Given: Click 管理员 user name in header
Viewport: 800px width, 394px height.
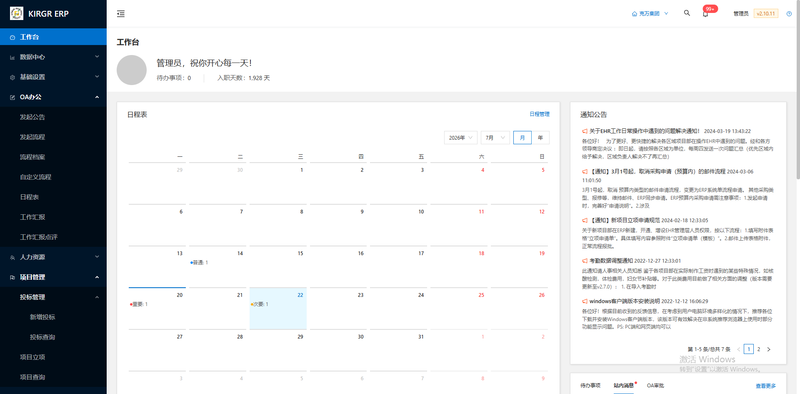Looking at the screenshot, I should point(741,14).
